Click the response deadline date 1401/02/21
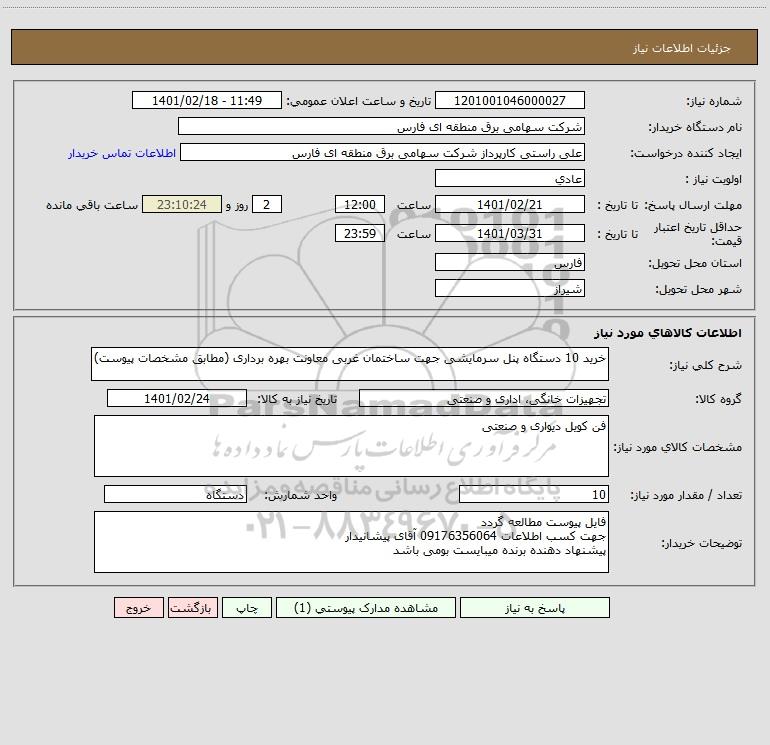770x745 pixels. (510, 204)
